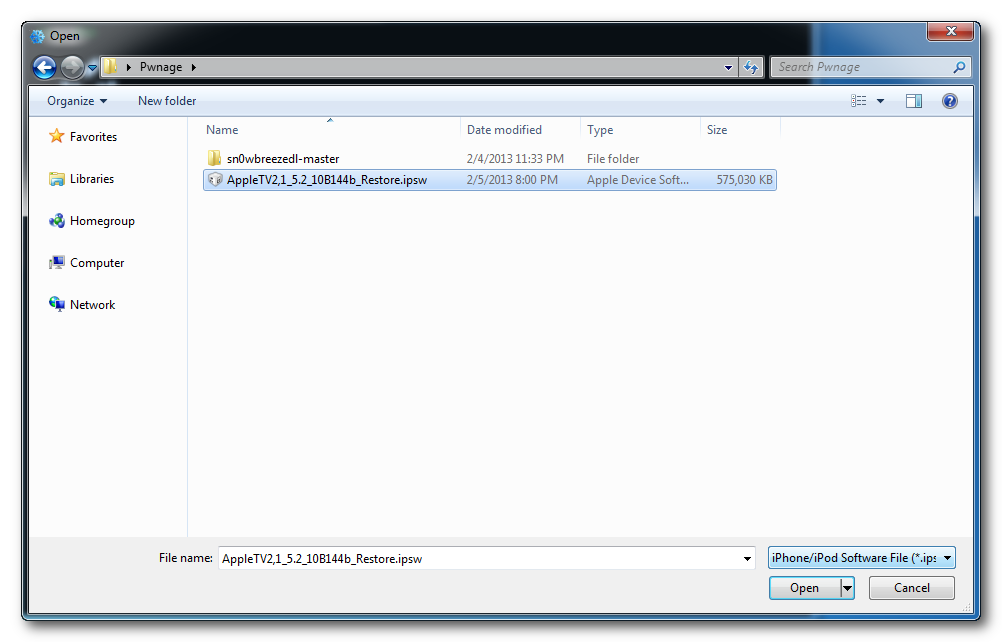Open the view options dropdown arrow
The image size is (1002, 642).
click(x=881, y=101)
